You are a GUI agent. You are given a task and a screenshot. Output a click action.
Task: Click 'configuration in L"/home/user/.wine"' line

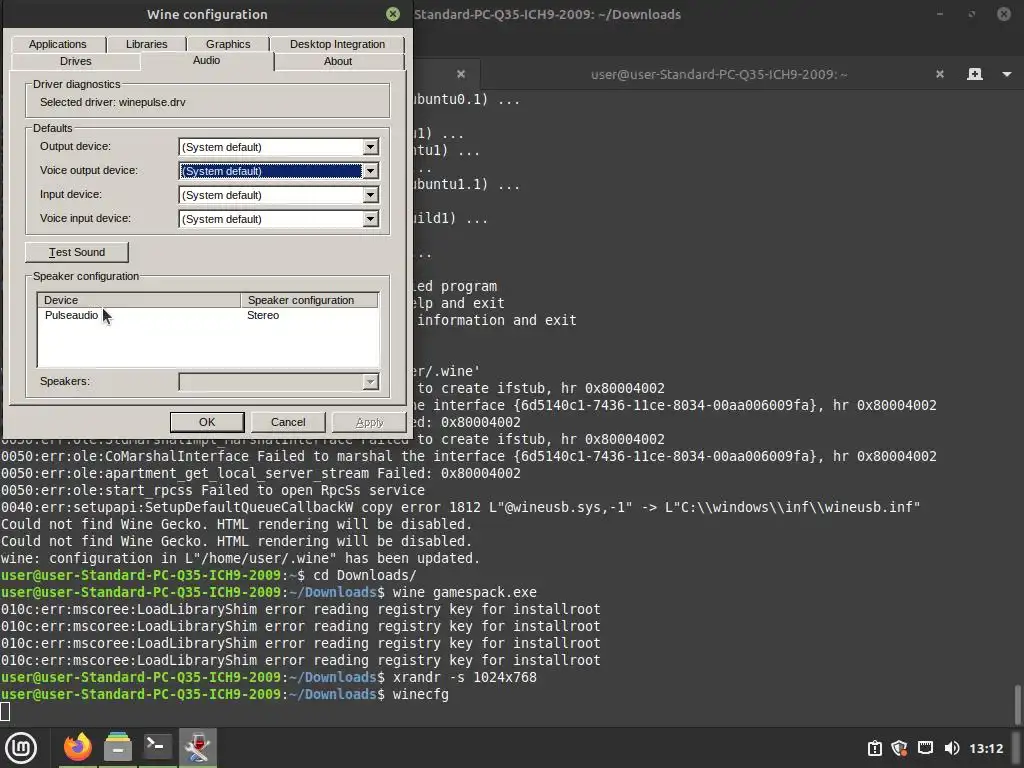pos(240,558)
